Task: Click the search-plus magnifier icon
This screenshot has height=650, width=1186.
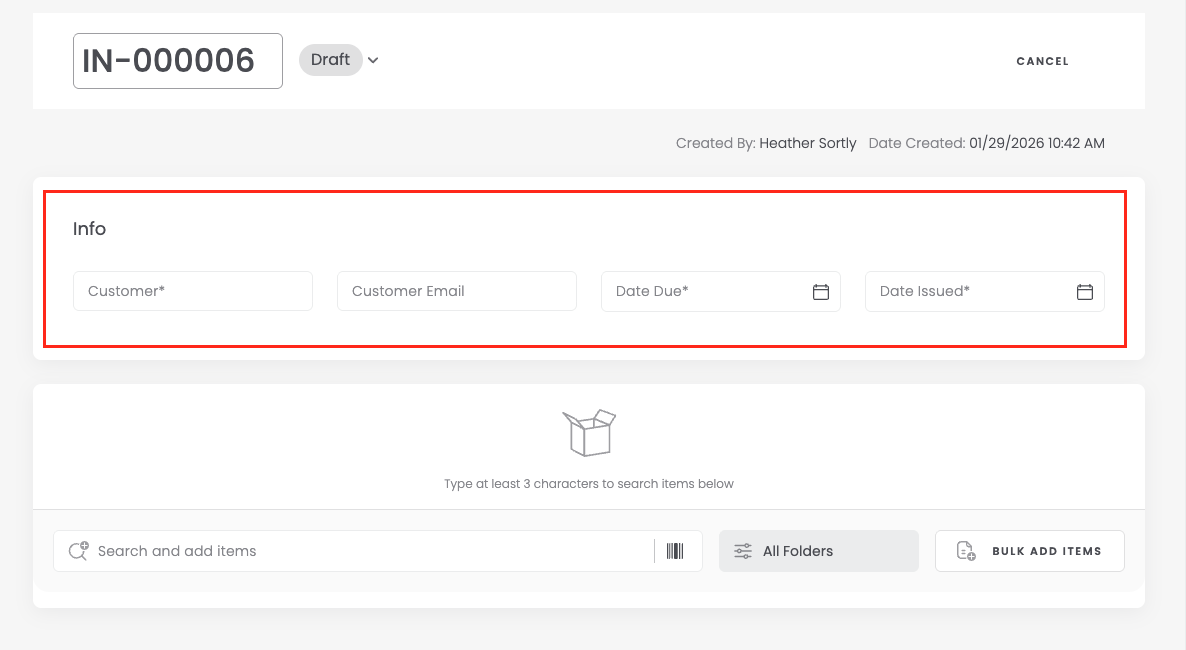Action: 78,551
